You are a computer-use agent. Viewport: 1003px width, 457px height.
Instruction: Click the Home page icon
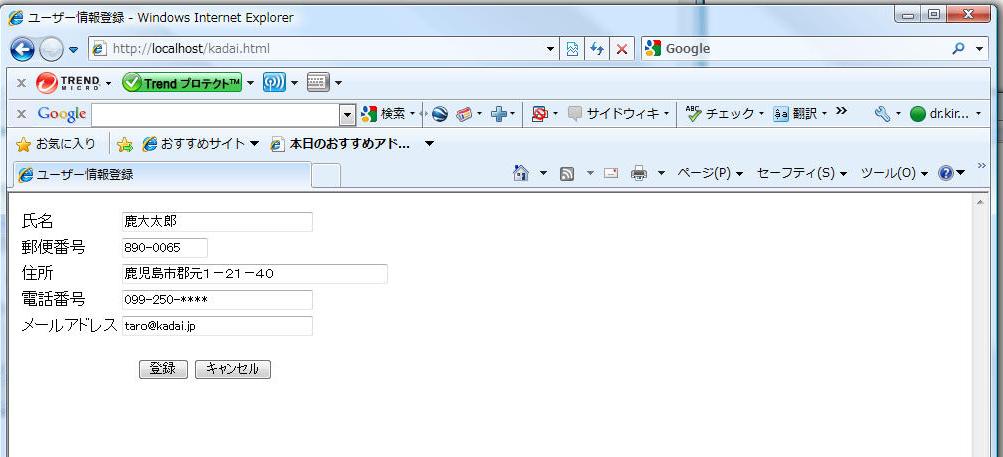click(520, 174)
